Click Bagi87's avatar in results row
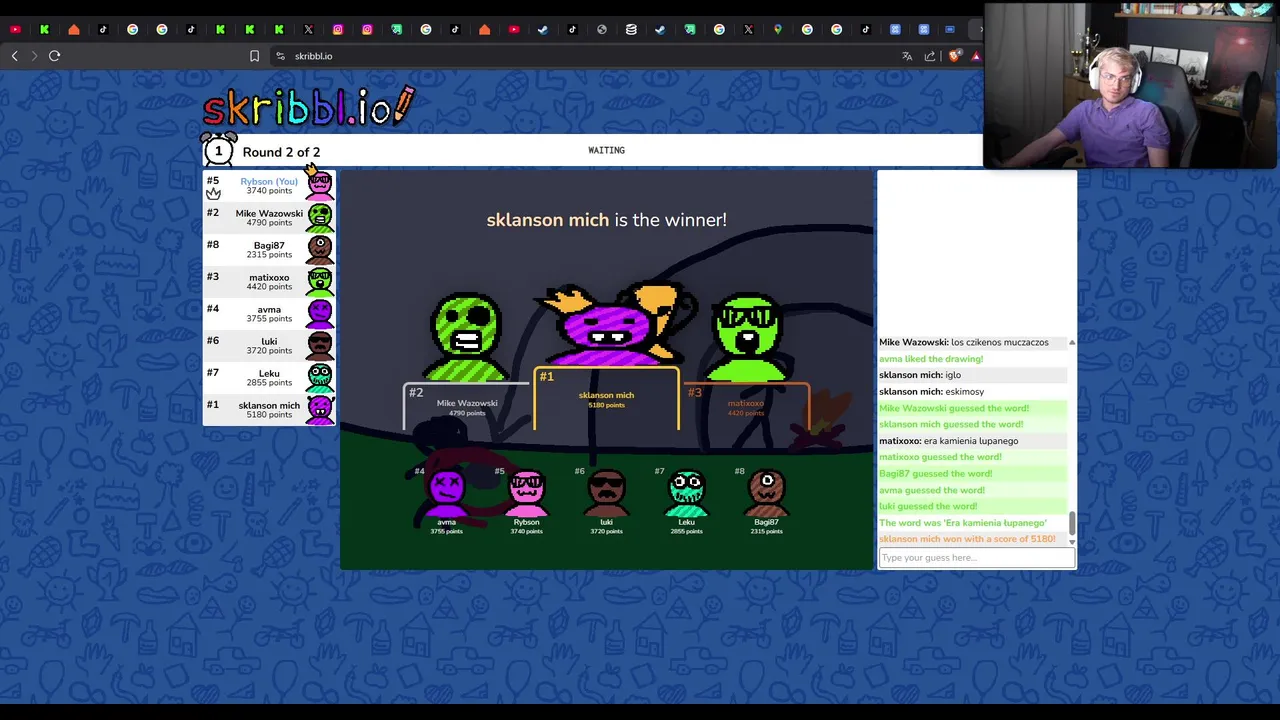Viewport: 1280px width, 720px height. coord(766,492)
